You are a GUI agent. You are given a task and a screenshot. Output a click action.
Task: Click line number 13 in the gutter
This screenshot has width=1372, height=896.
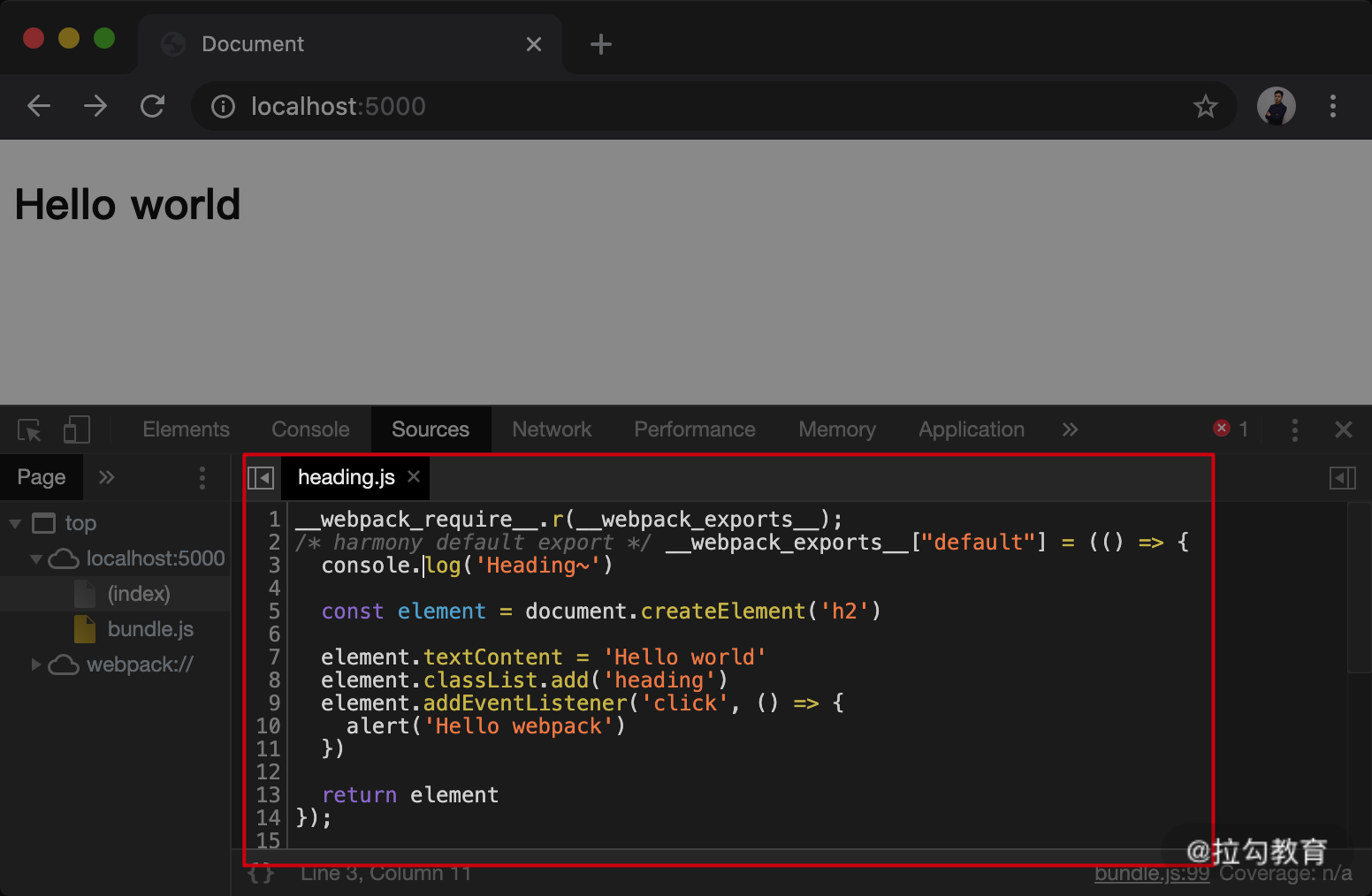tap(268, 795)
